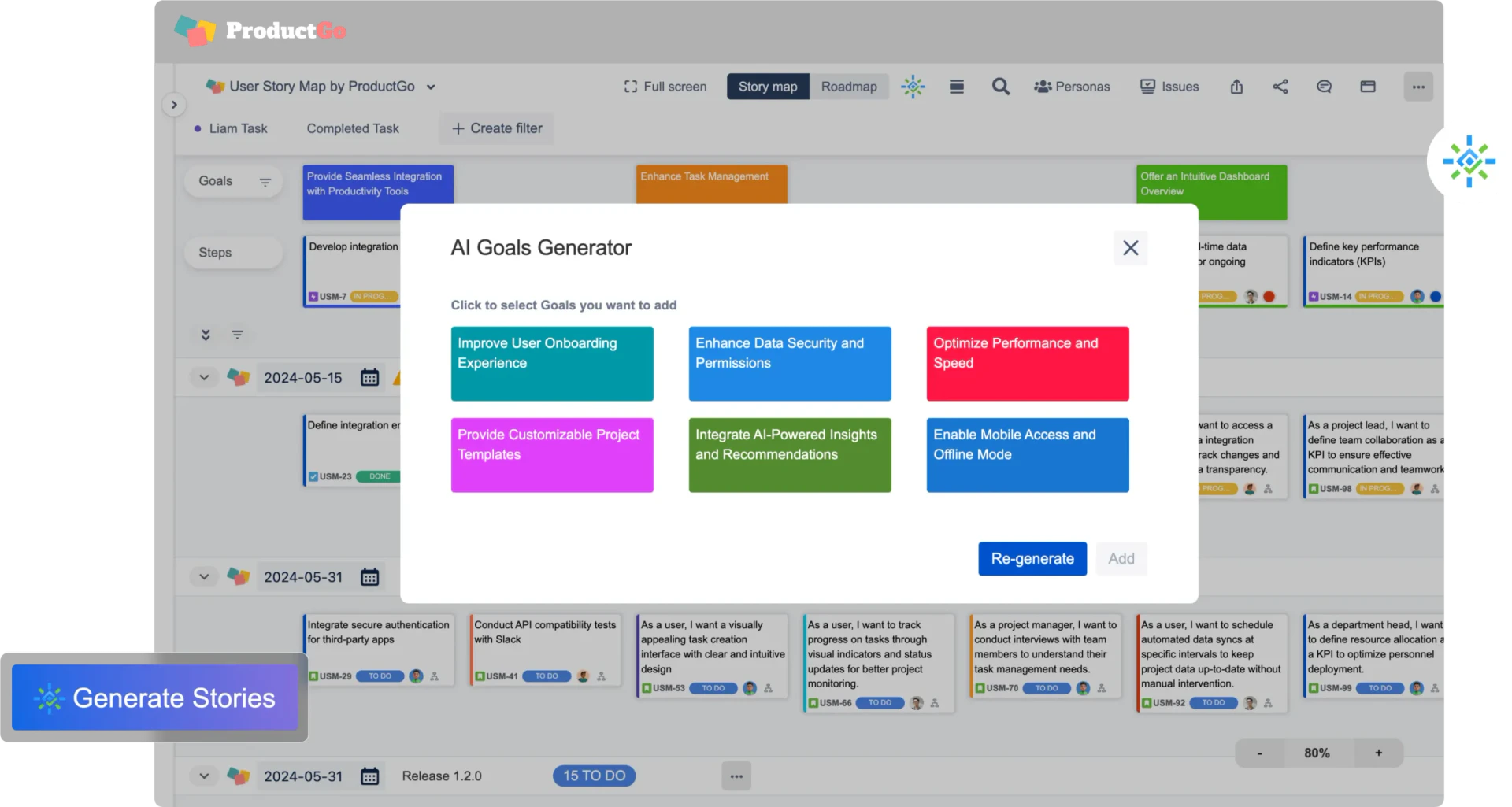Click the export/upload icon in the toolbar
This screenshot has width=1512, height=807.
[1236, 87]
